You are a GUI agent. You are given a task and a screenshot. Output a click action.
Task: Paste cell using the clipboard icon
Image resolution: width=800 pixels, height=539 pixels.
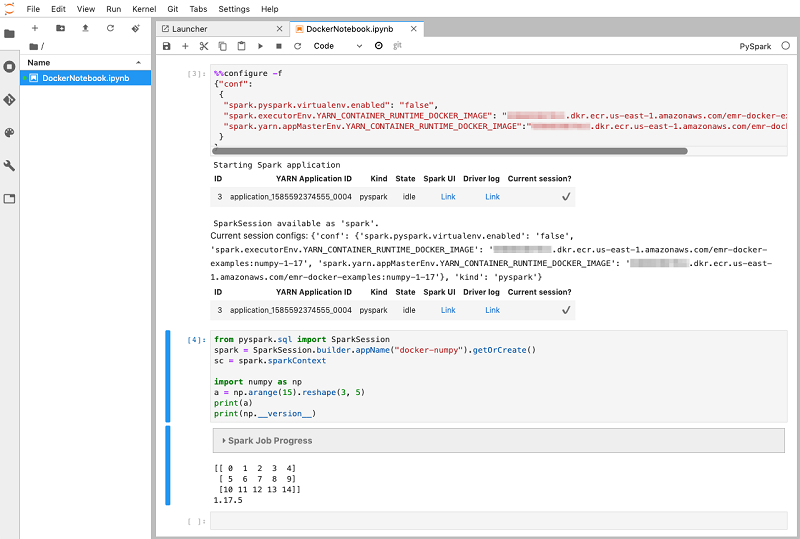pyautogui.click(x=241, y=46)
